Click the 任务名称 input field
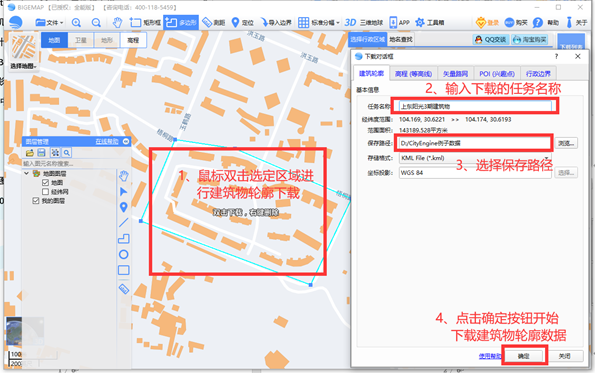The image size is (595, 373). click(475, 106)
